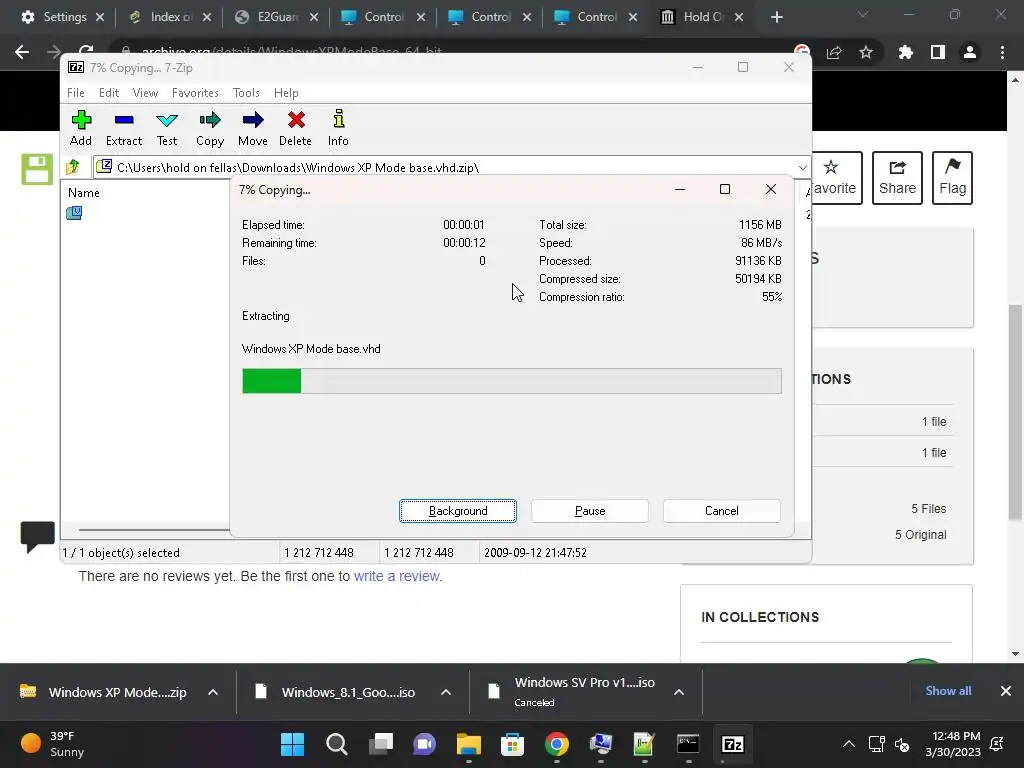
Task: Click the Test toolbar icon
Action: tap(167, 127)
